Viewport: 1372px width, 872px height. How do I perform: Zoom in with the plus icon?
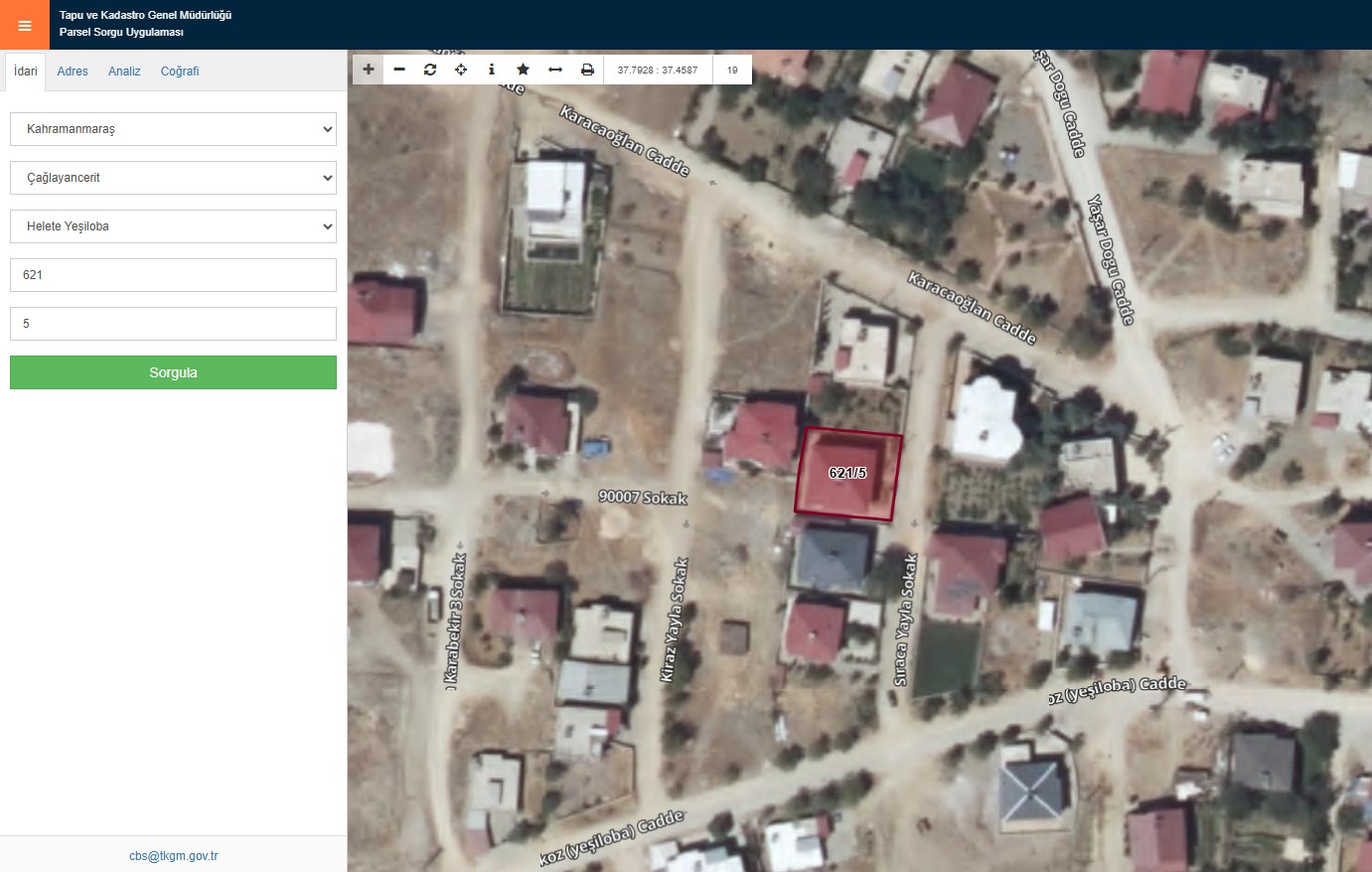pos(369,70)
